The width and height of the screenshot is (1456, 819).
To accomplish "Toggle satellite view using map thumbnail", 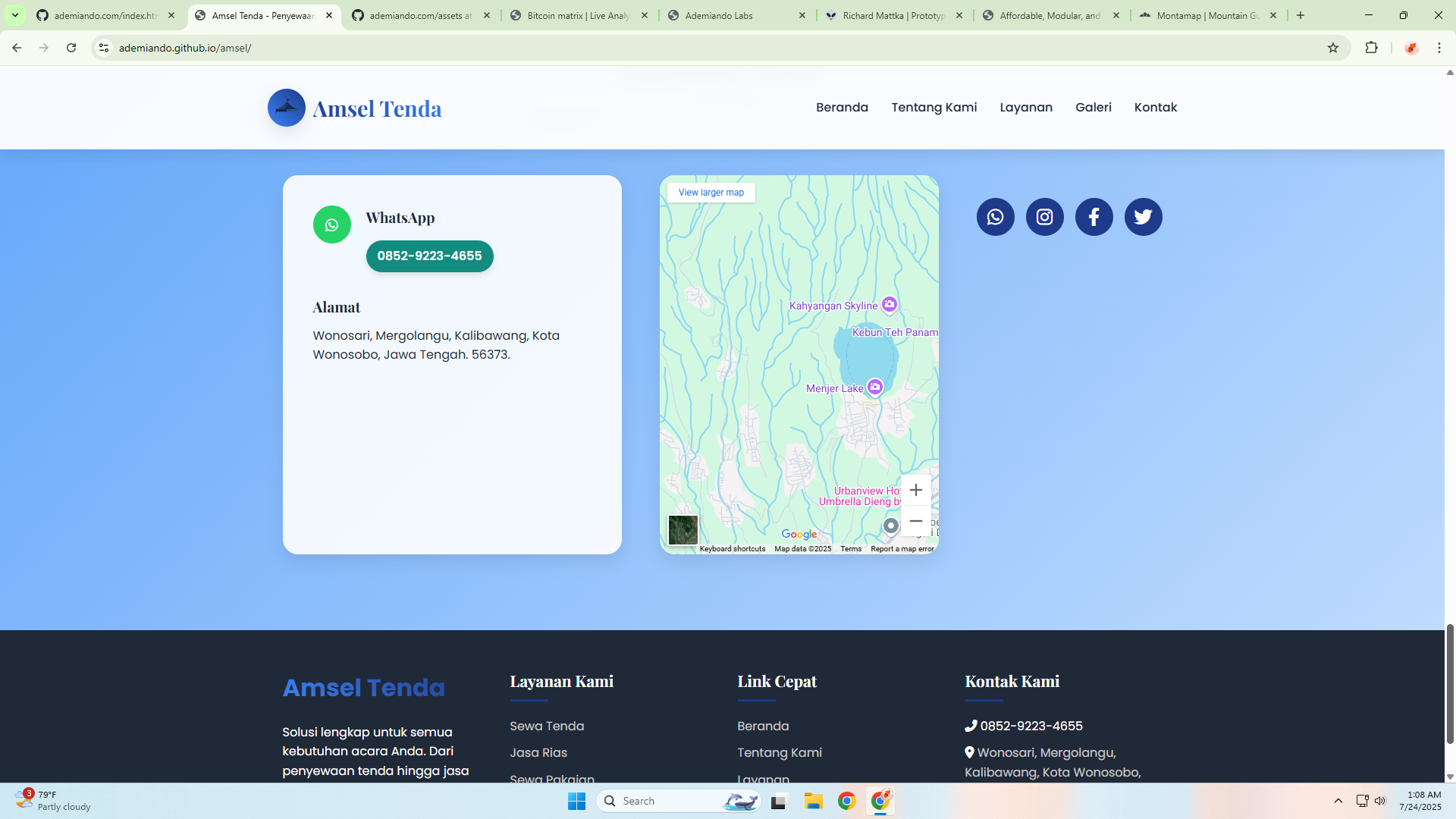I will [682, 529].
